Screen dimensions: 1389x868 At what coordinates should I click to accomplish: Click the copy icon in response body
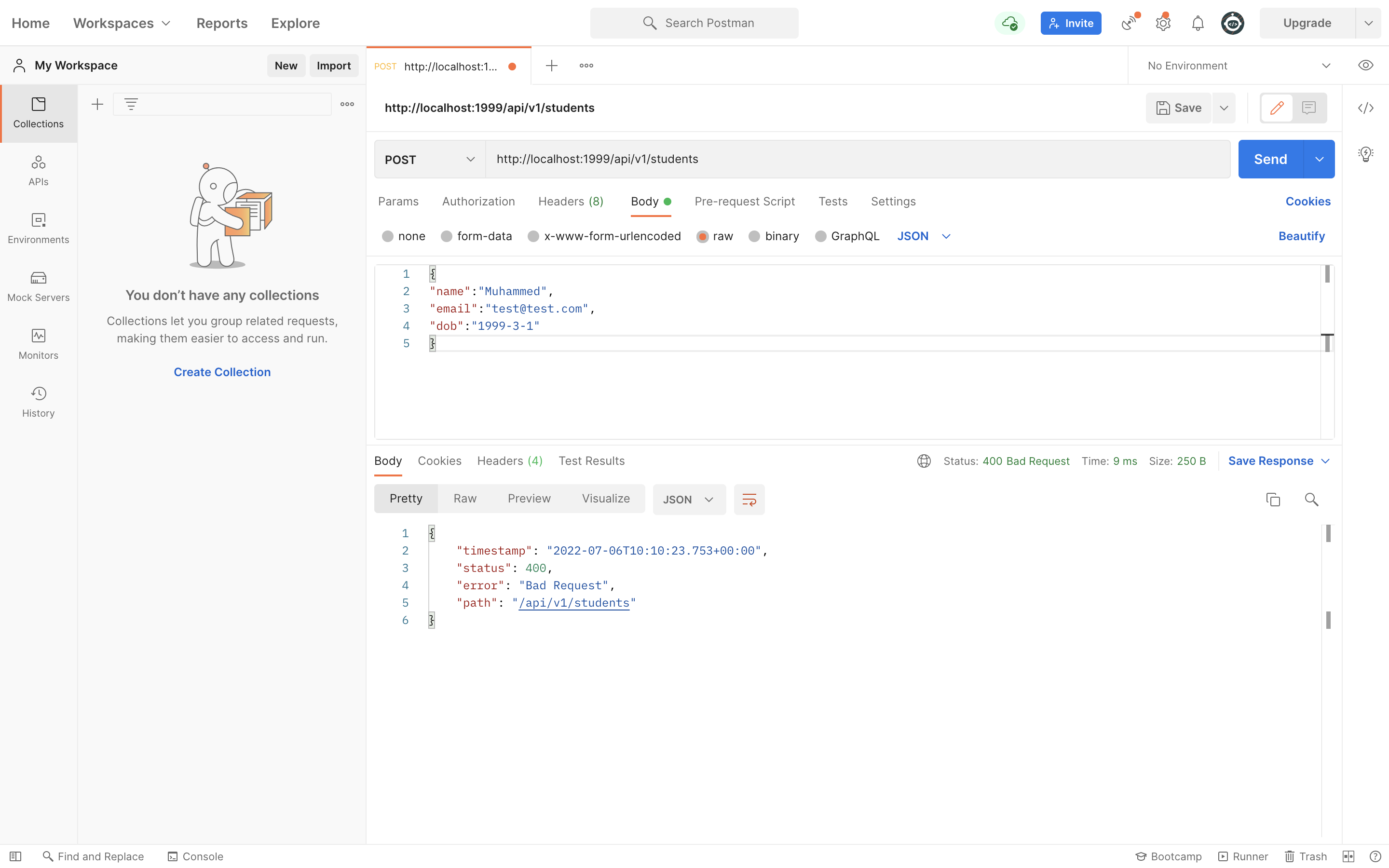coord(1272,499)
